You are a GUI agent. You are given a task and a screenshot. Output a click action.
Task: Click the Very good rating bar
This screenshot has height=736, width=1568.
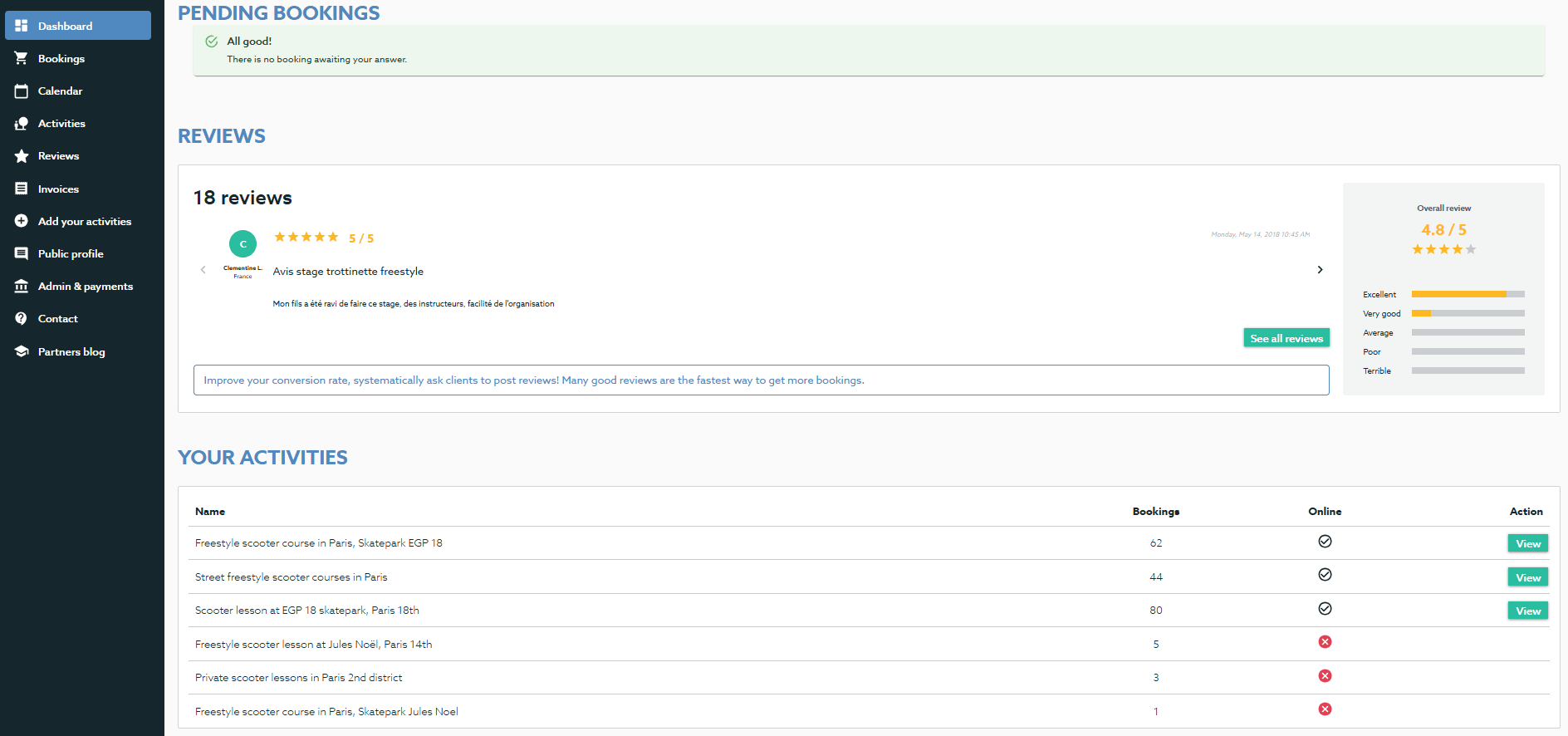click(1468, 313)
